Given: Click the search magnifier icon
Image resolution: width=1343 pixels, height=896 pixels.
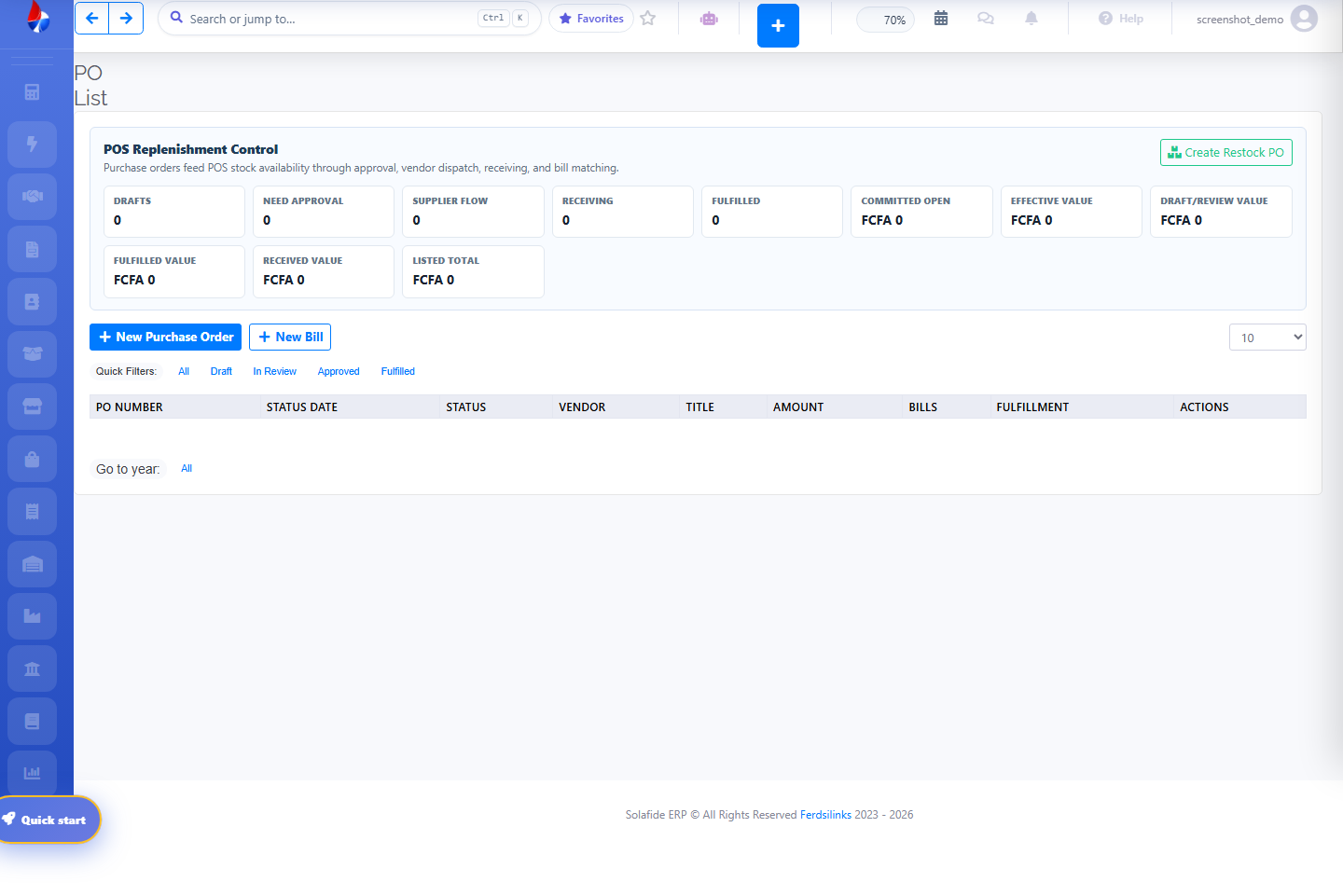Looking at the screenshot, I should pyautogui.click(x=176, y=18).
